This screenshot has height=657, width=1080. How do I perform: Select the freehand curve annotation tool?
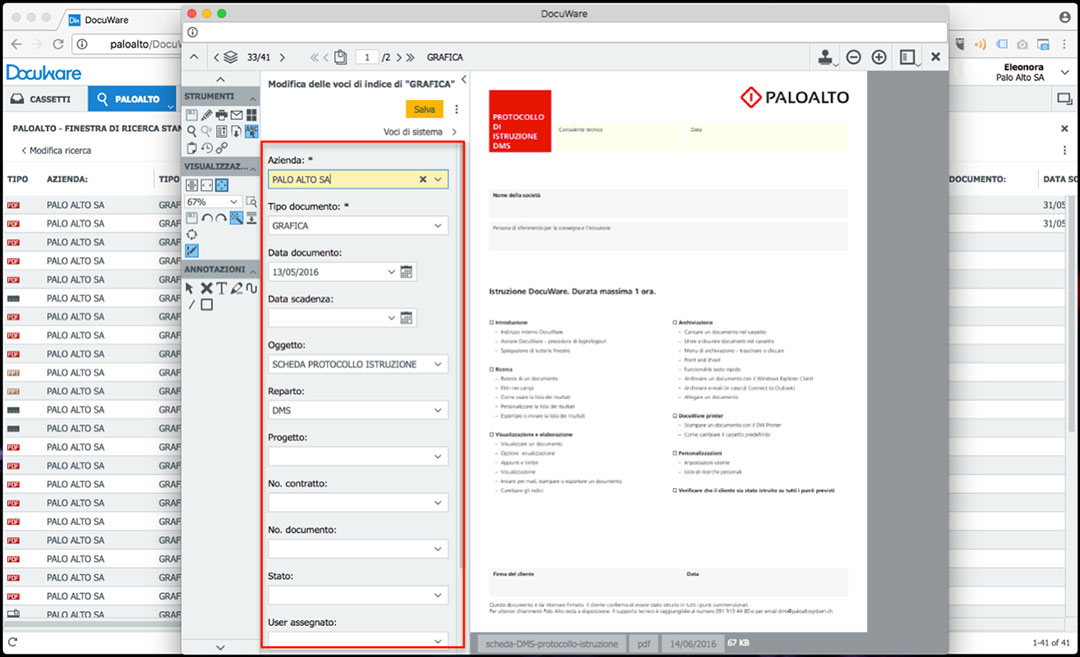point(251,289)
